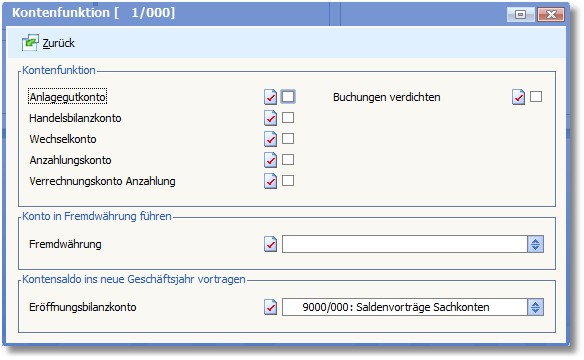Tick the Buchungen verdichten checkbox

pyautogui.click(x=536, y=97)
